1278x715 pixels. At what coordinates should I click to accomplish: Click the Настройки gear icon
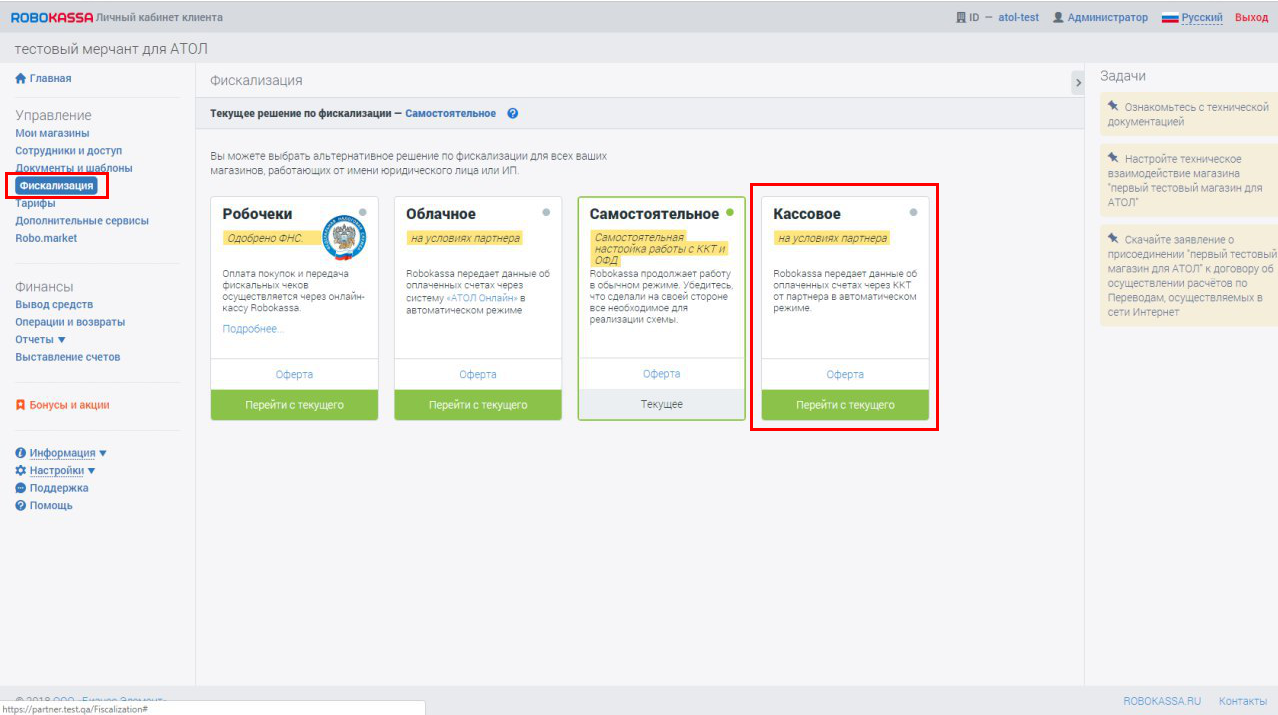[x=20, y=470]
